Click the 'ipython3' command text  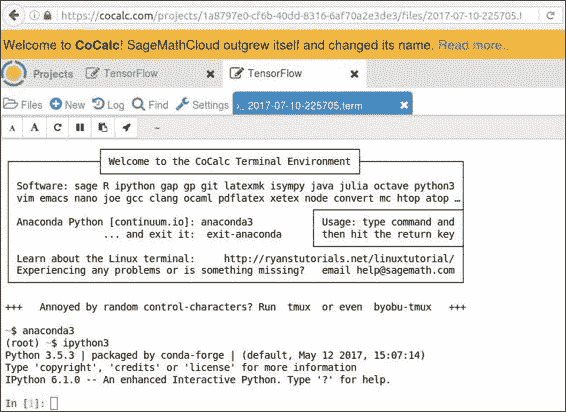coord(86,343)
